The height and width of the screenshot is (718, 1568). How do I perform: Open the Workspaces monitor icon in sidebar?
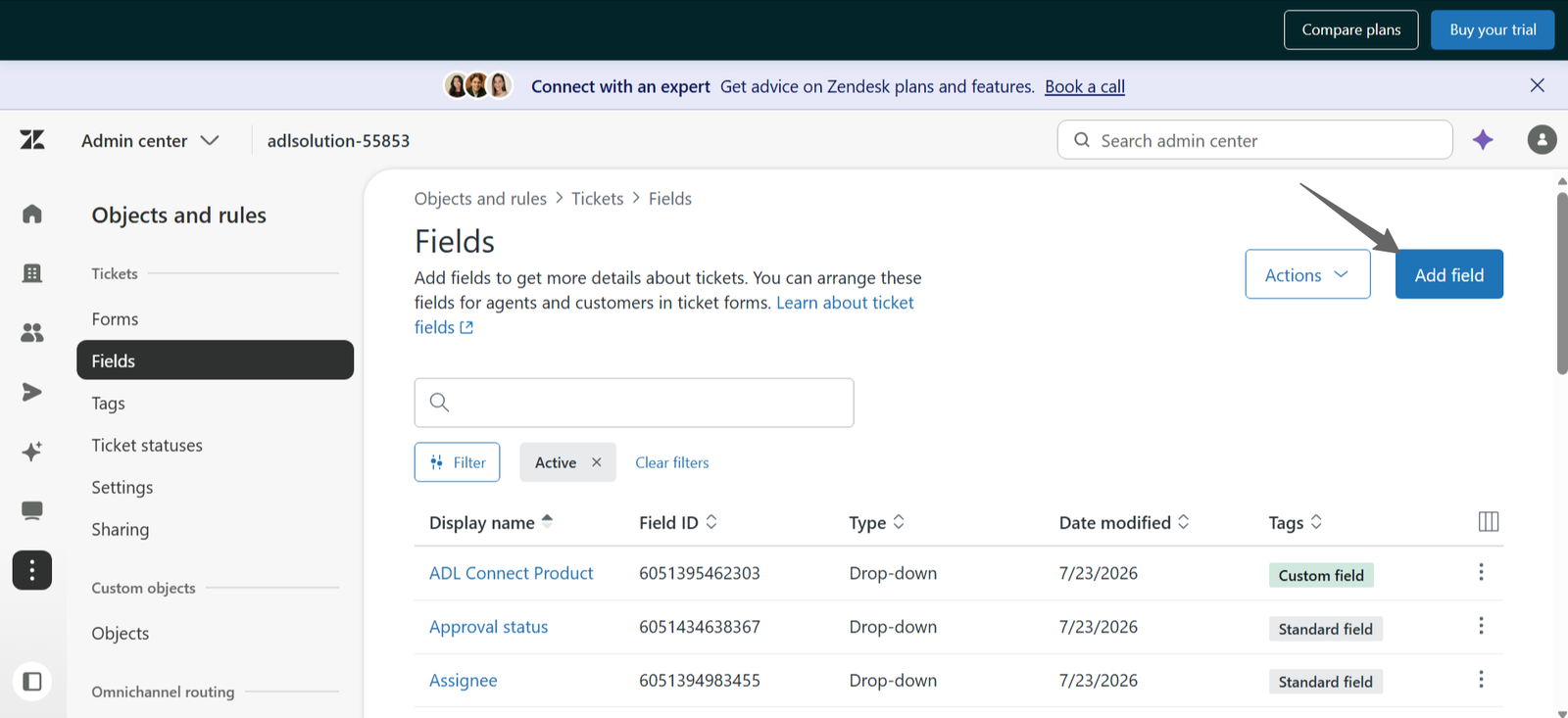(32, 510)
